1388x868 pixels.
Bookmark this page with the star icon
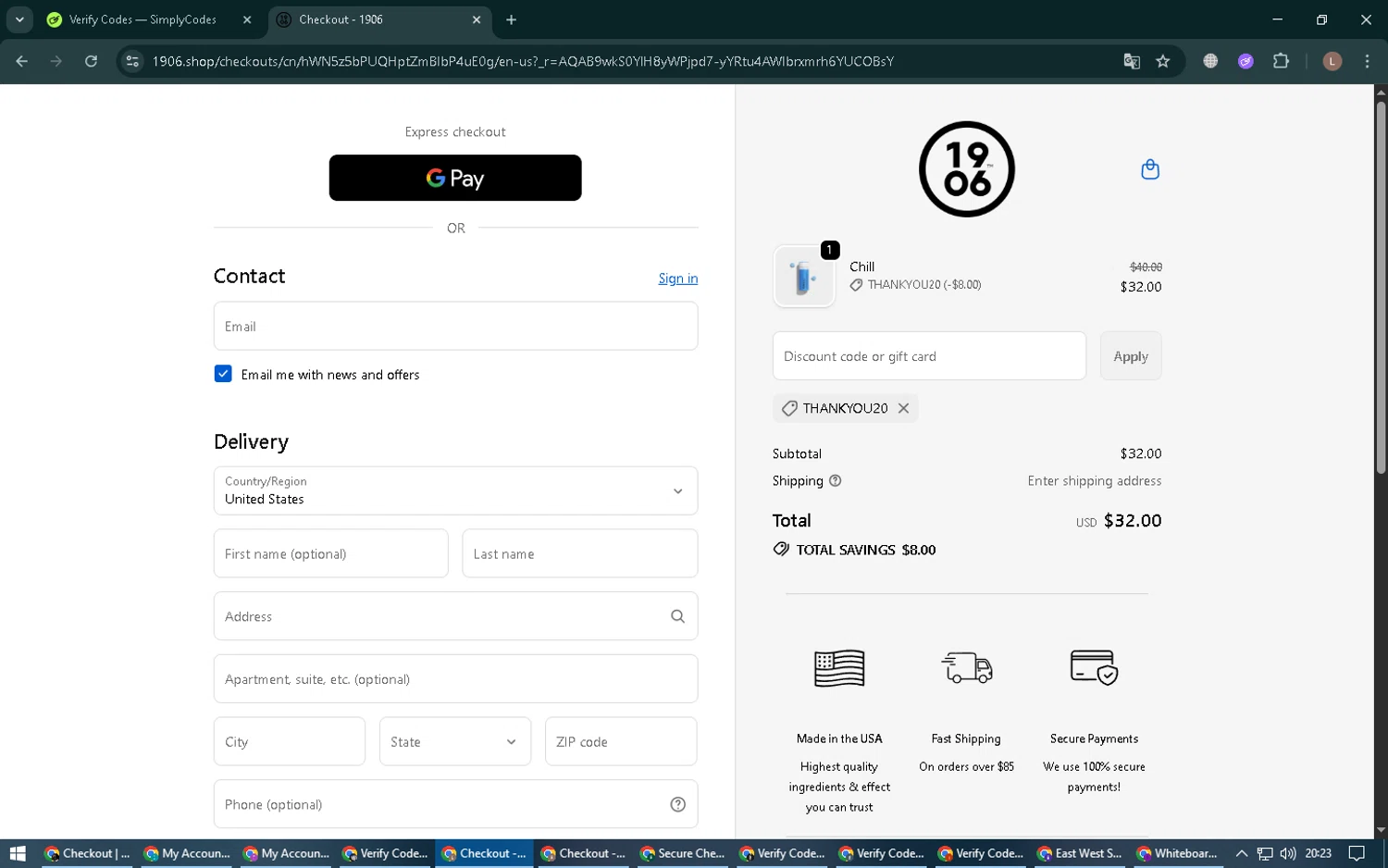point(1163,61)
